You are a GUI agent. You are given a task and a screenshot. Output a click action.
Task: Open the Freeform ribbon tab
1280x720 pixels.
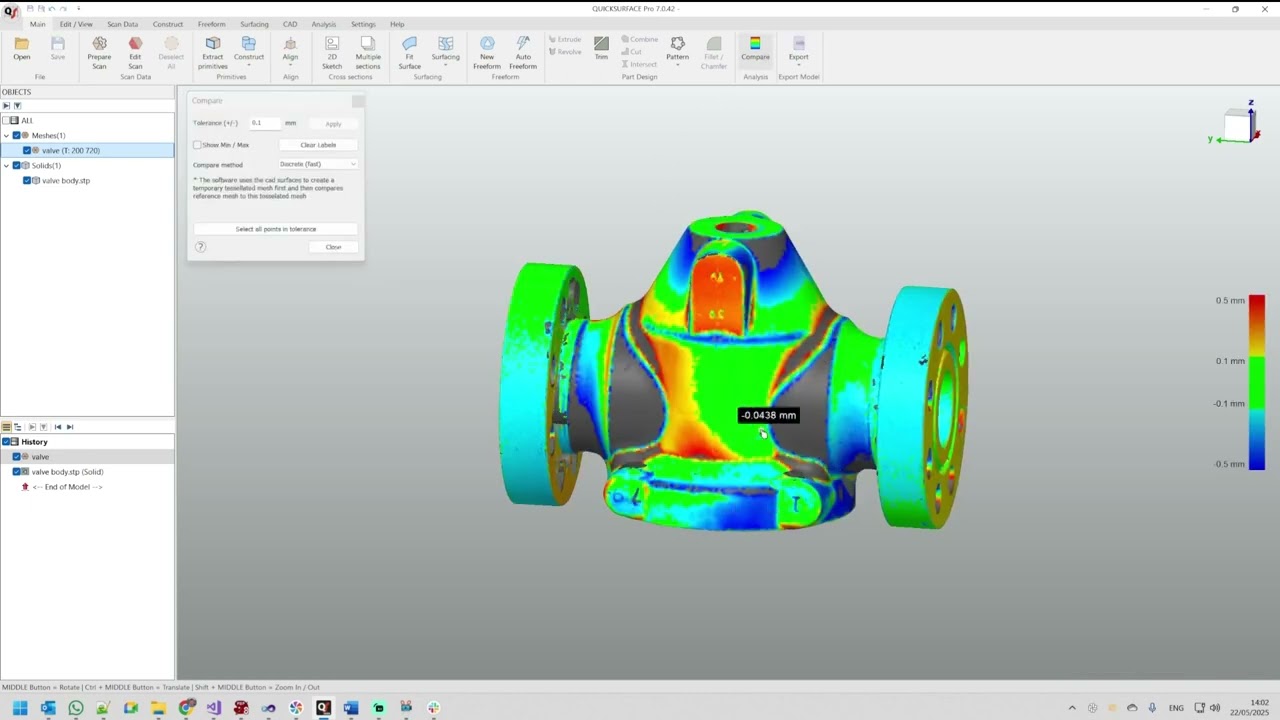pyautogui.click(x=211, y=24)
